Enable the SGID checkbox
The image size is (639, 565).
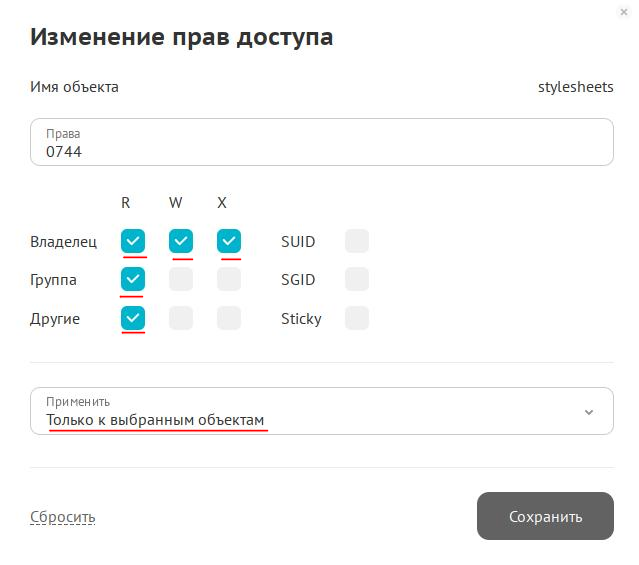point(357,280)
